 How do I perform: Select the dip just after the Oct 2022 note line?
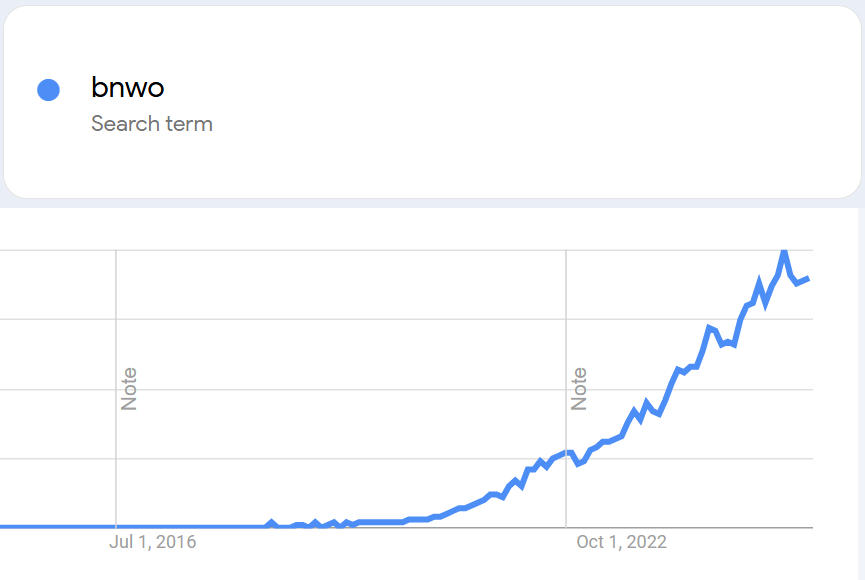point(579,463)
